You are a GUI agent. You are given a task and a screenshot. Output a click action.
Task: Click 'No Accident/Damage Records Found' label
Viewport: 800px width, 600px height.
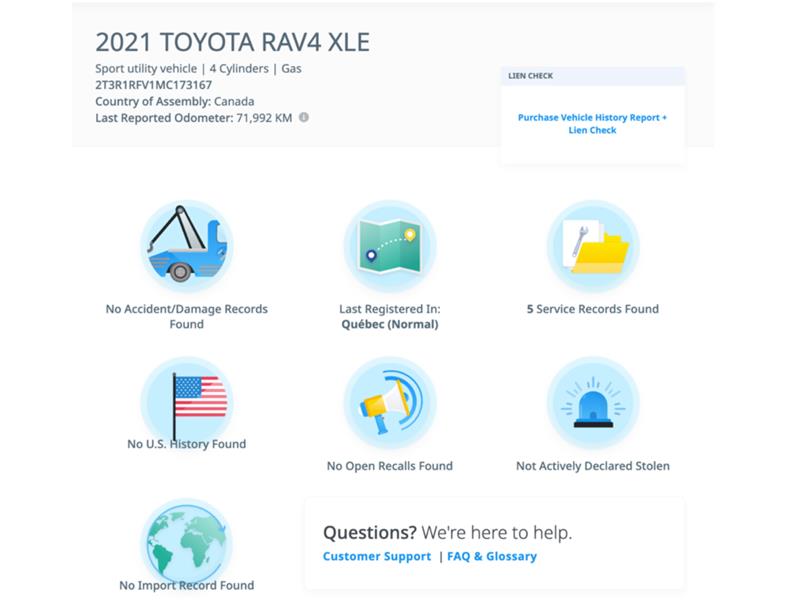point(187,316)
